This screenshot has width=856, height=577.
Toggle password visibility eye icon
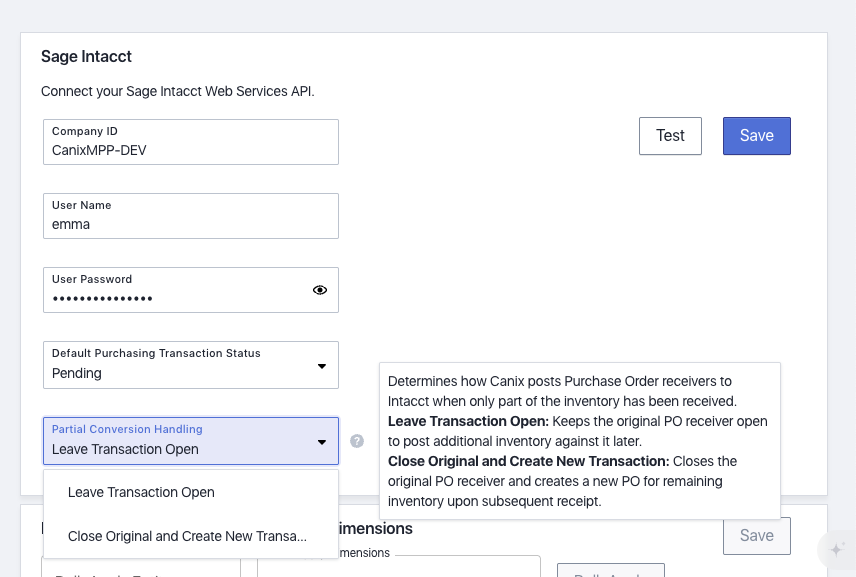tap(320, 290)
